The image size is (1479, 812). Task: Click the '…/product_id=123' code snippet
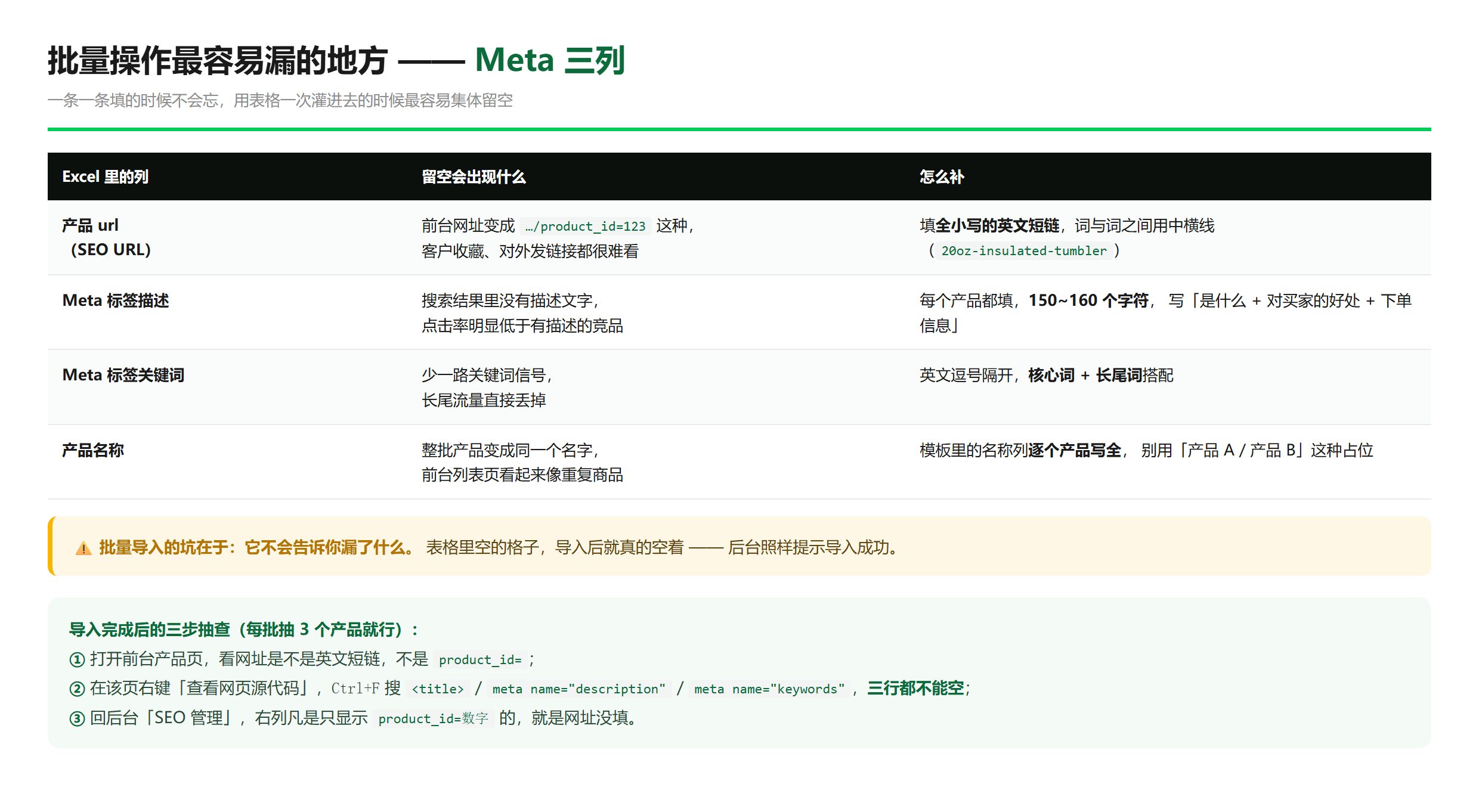click(585, 227)
